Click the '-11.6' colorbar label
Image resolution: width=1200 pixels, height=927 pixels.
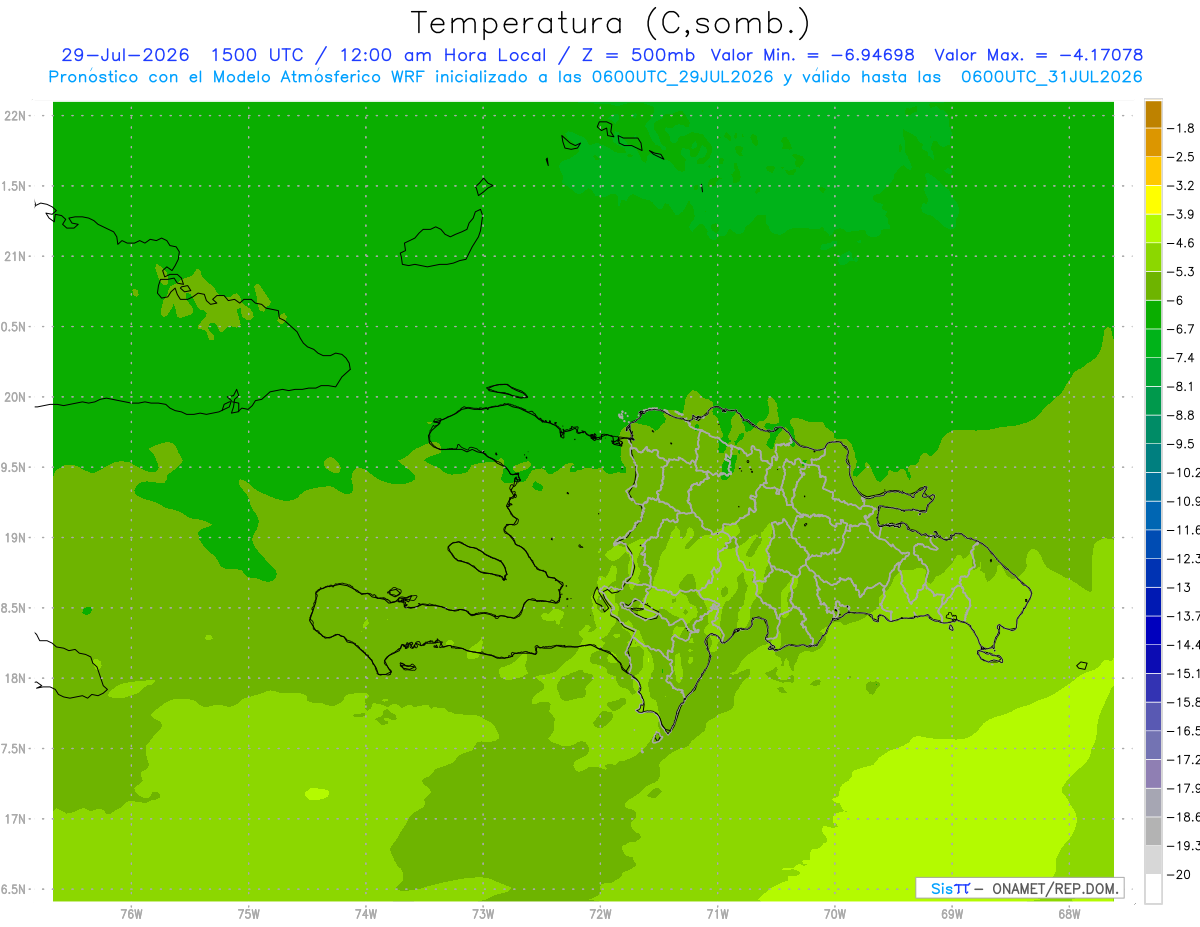tap(1185, 530)
